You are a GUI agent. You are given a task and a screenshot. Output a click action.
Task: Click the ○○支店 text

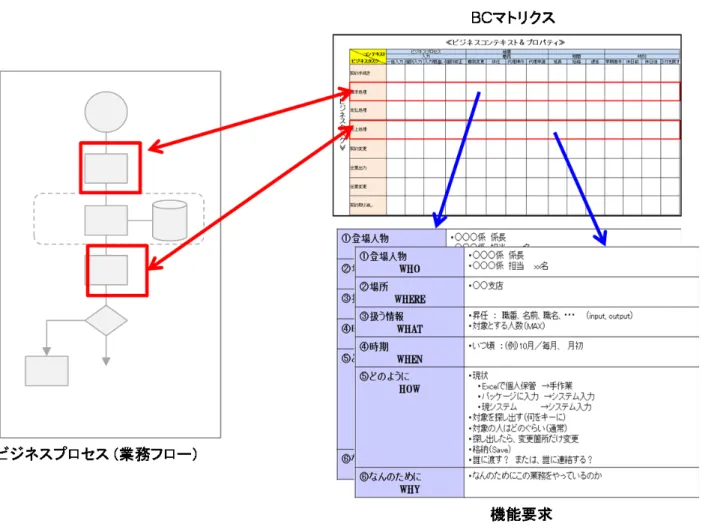point(485,285)
